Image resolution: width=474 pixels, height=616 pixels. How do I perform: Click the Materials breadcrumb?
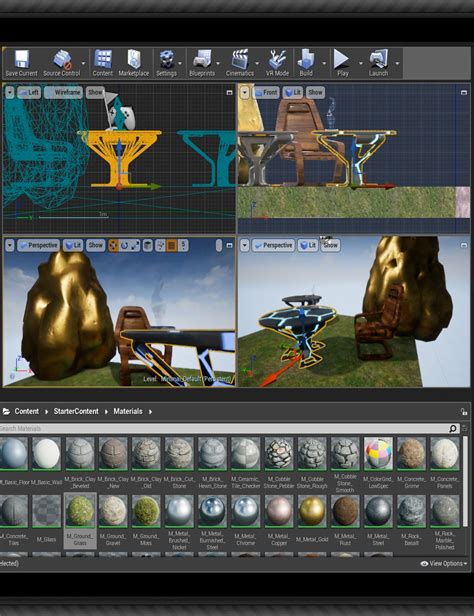[x=128, y=411]
